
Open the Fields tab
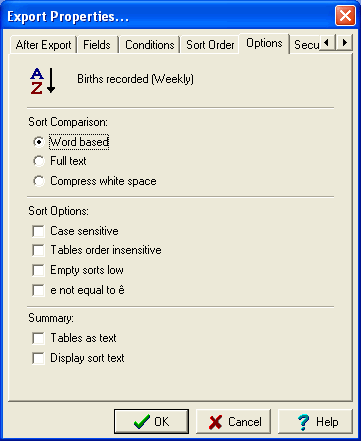click(x=97, y=45)
